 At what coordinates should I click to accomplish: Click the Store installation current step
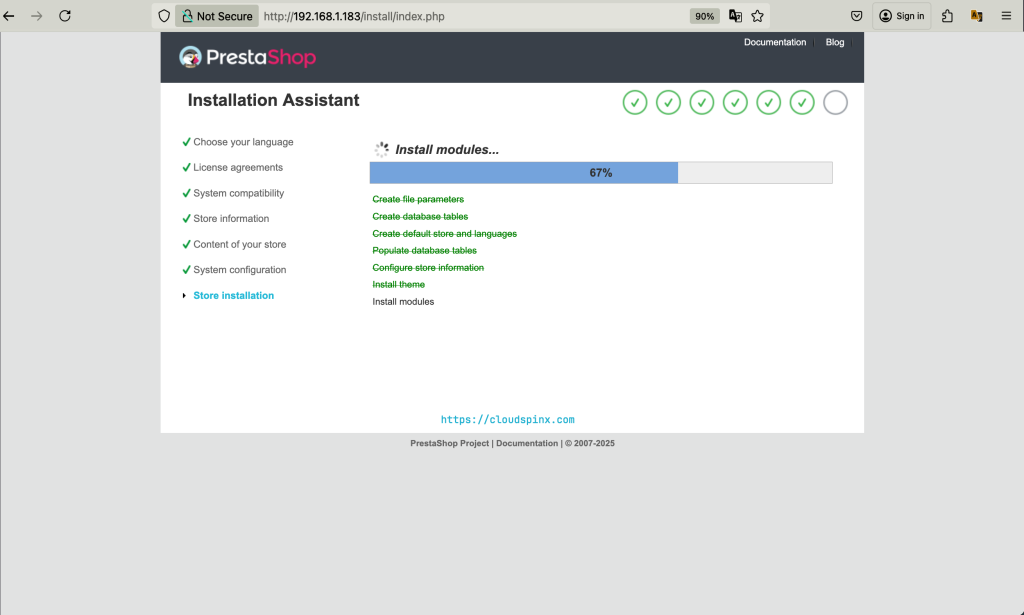(x=233, y=296)
